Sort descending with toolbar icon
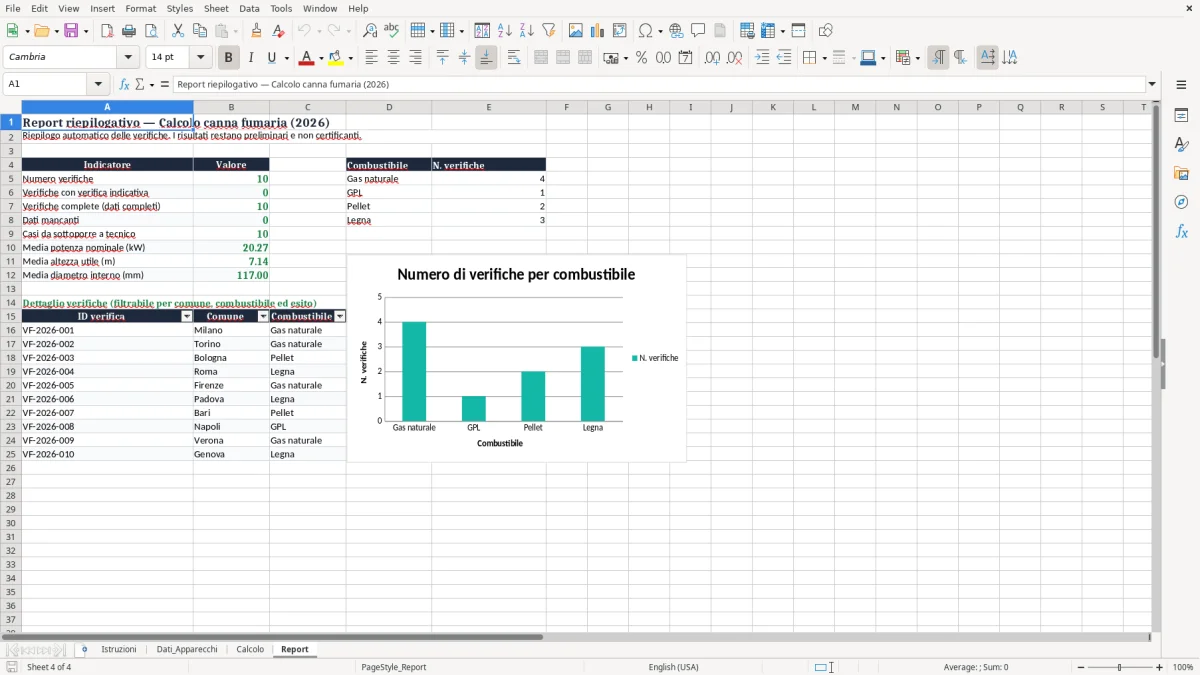 (x=527, y=31)
